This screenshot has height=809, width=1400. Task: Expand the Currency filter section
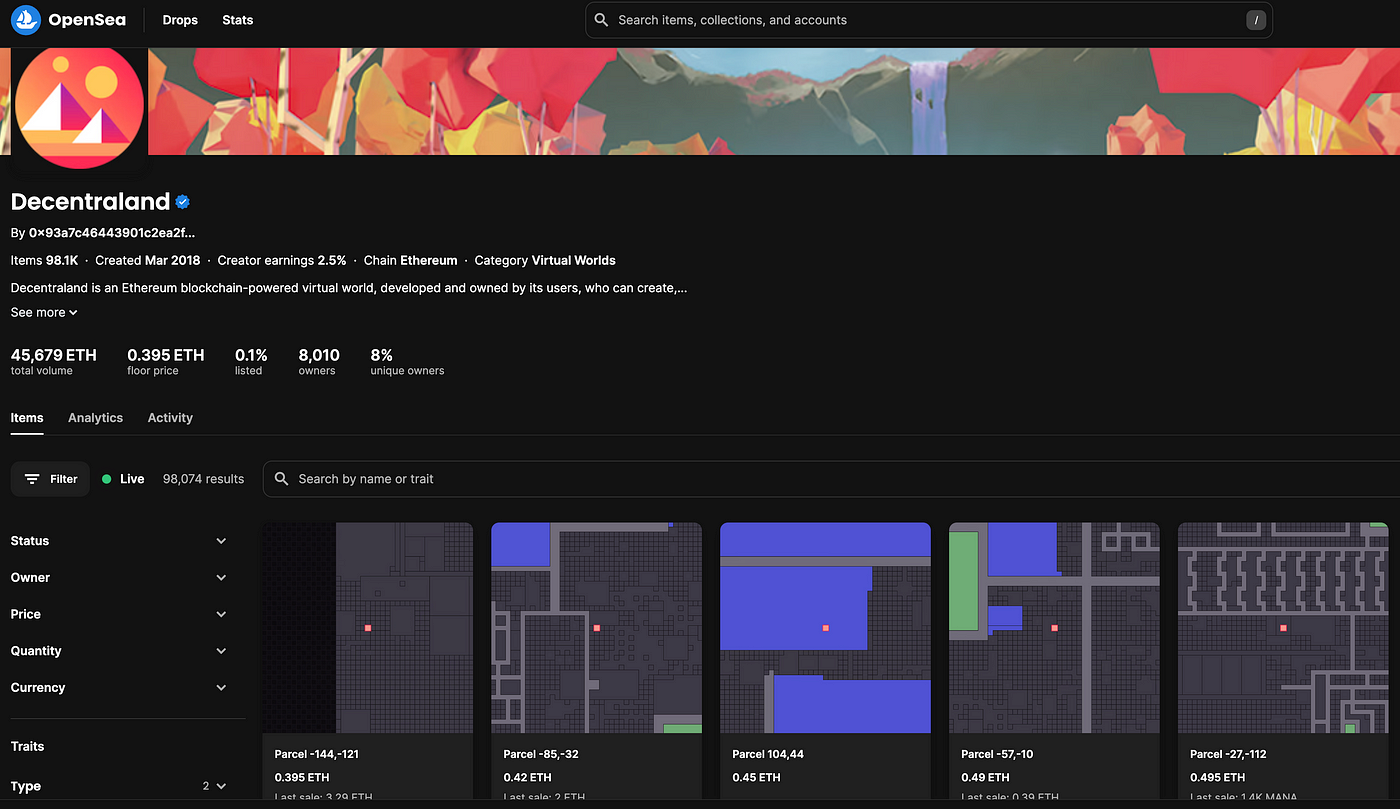pos(119,688)
